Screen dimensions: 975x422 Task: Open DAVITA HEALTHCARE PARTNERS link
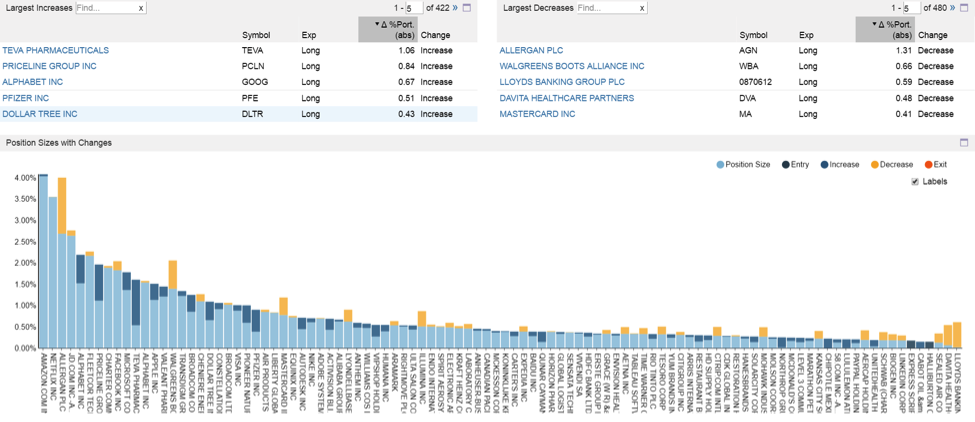click(566, 98)
